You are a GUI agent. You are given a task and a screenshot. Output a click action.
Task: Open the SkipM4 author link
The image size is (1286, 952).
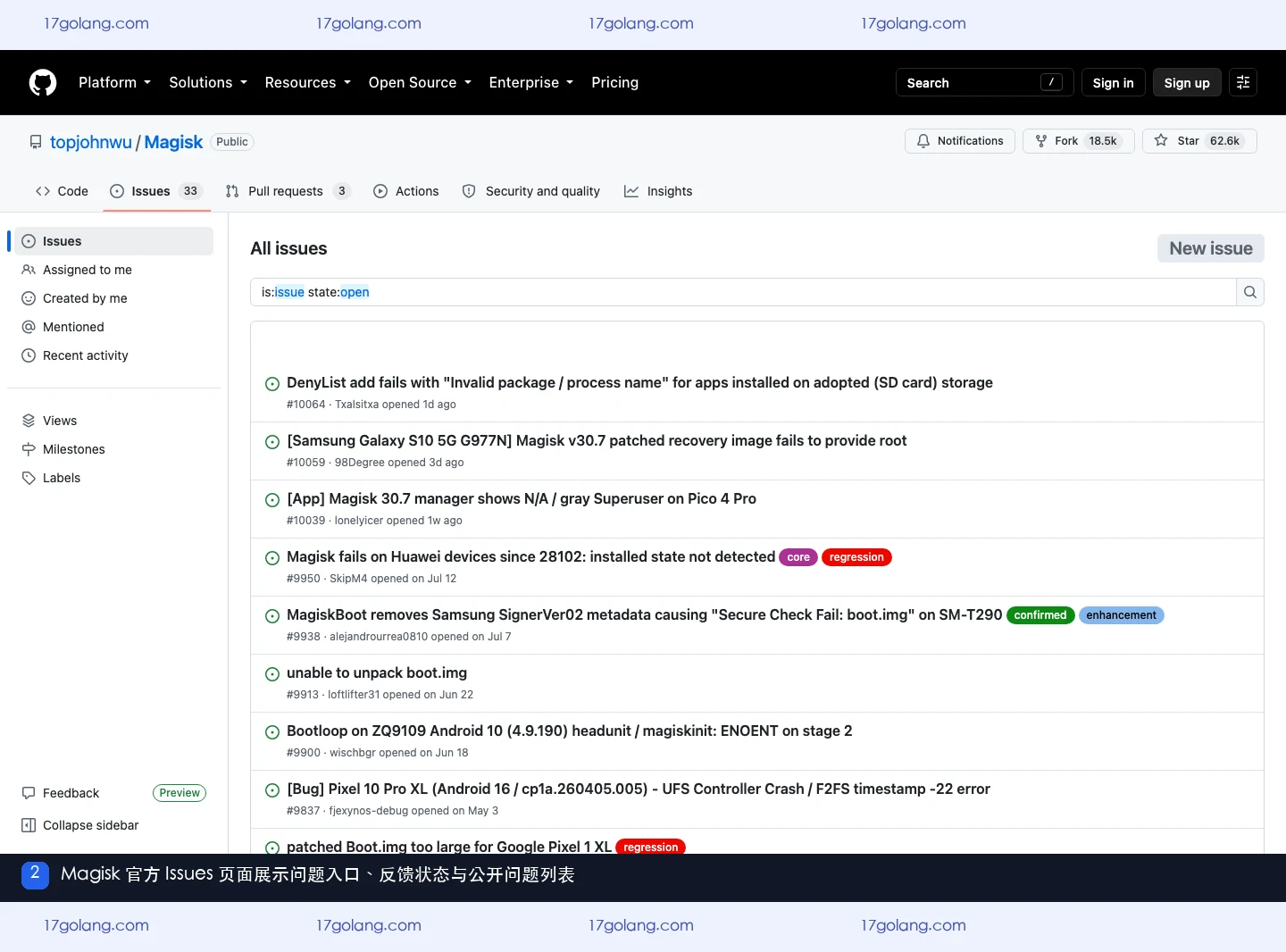[348, 579]
